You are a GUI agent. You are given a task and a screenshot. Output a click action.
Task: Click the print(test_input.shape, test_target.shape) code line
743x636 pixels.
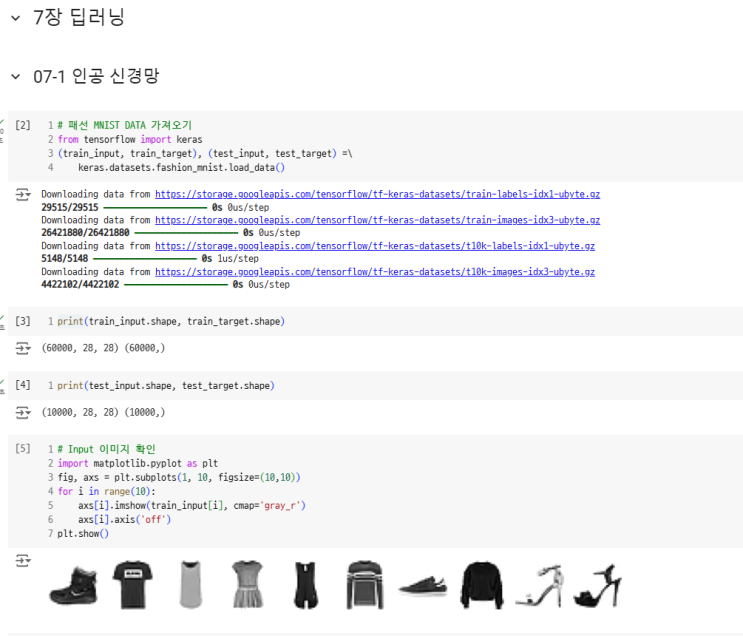click(166, 385)
